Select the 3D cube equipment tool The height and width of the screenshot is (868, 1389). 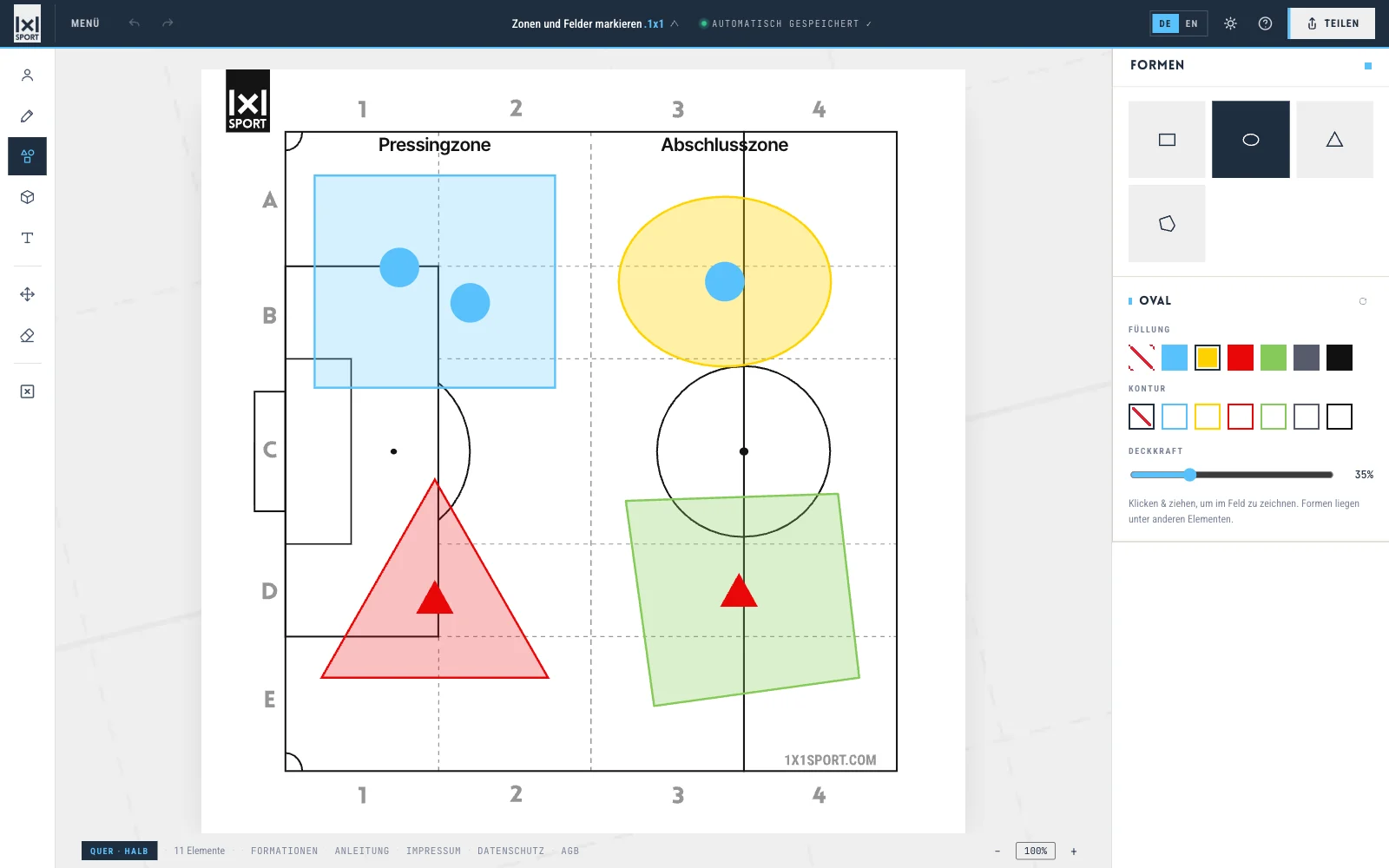(27, 197)
